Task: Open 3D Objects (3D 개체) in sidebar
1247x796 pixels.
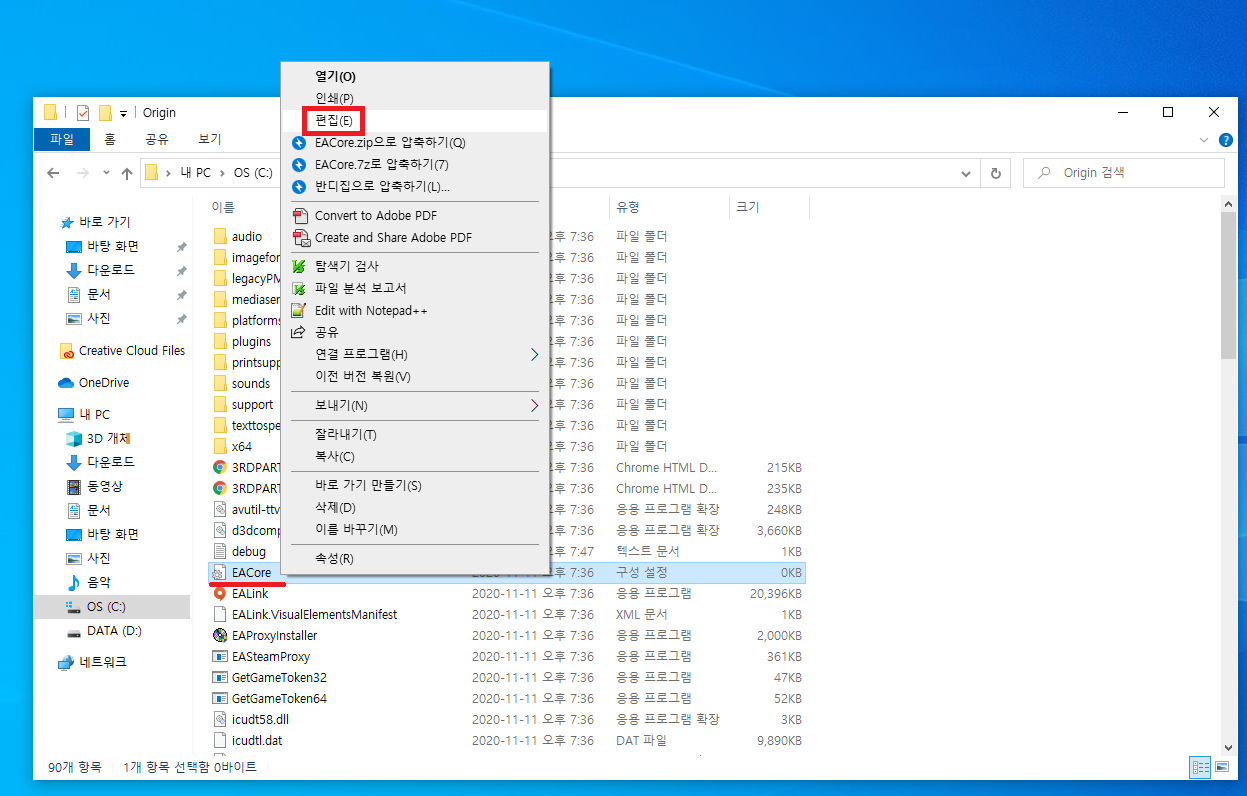Action: pyautogui.click(x=98, y=438)
